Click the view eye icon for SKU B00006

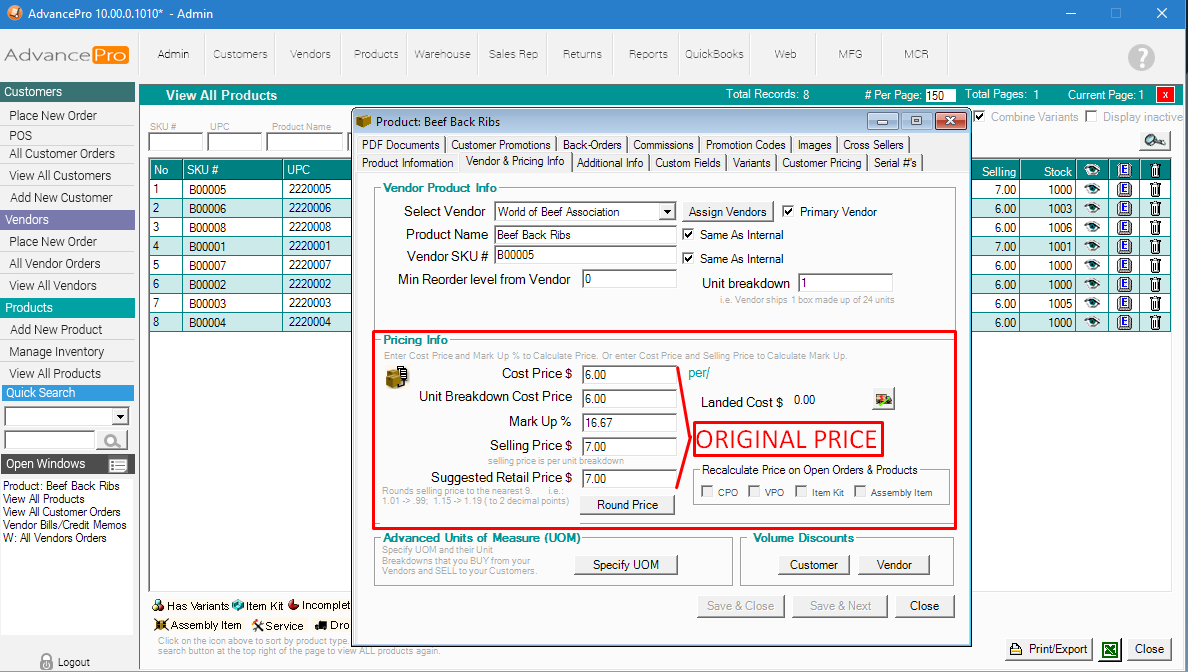point(1092,208)
